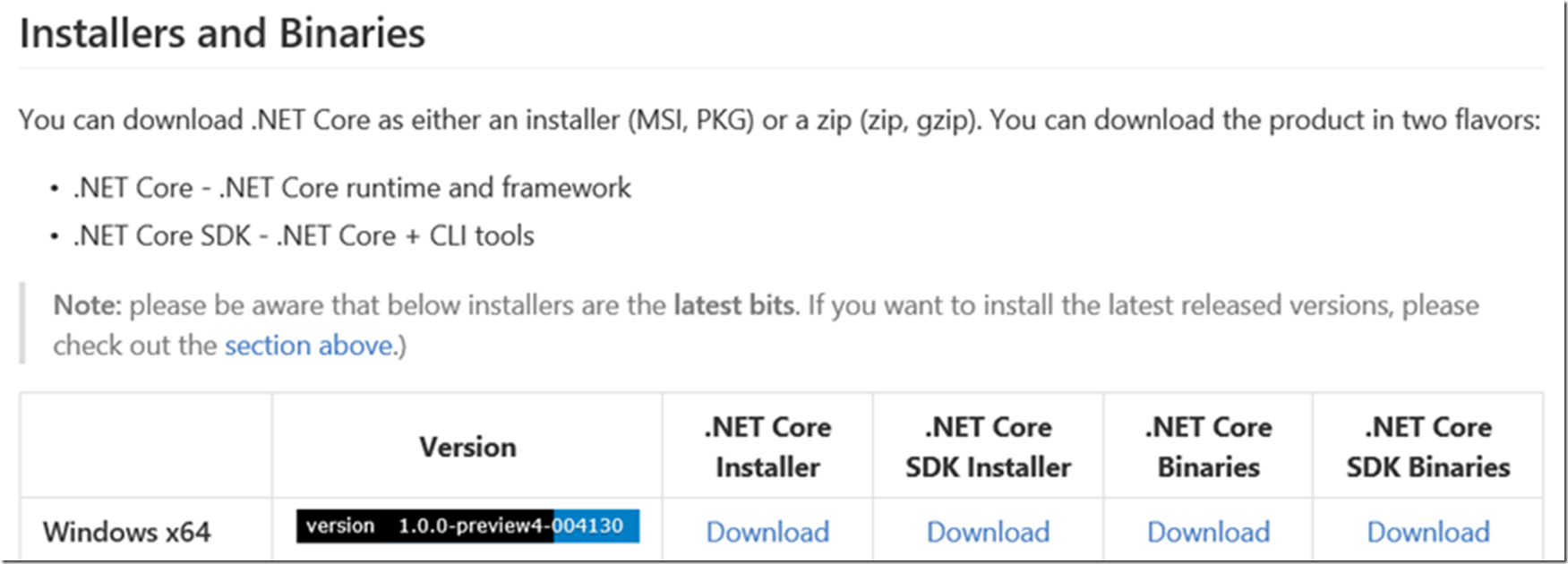Select the '.NET Core Binaries' column header
This screenshot has height=564, width=1568.
click(x=1208, y=447)
